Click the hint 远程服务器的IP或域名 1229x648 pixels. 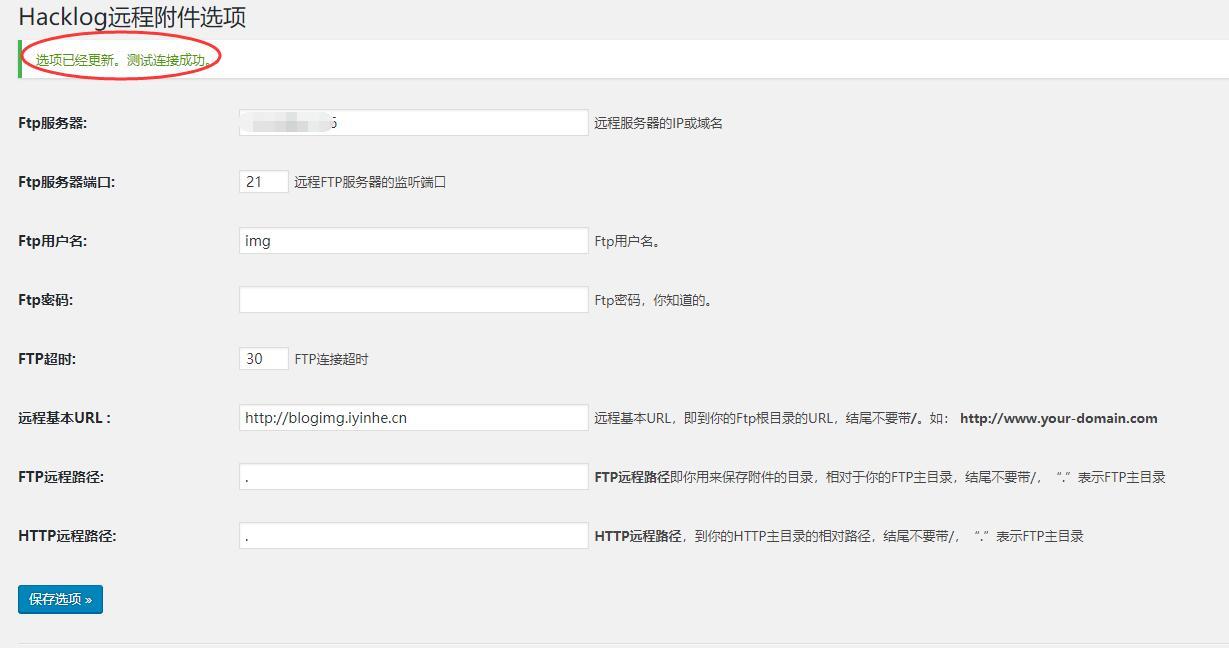pos(658,123)
